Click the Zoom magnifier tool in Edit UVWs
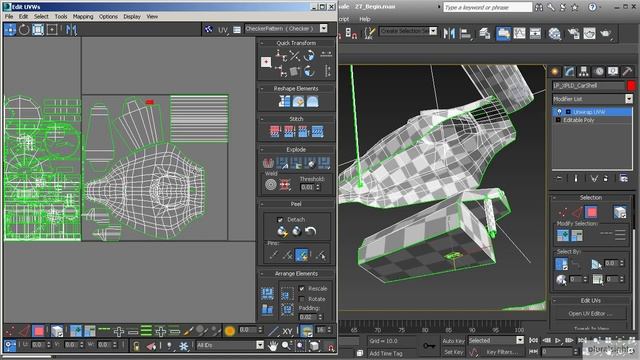The width and height of the screenshot is (640, 360). pyautogui.click(x=286, y=346)
